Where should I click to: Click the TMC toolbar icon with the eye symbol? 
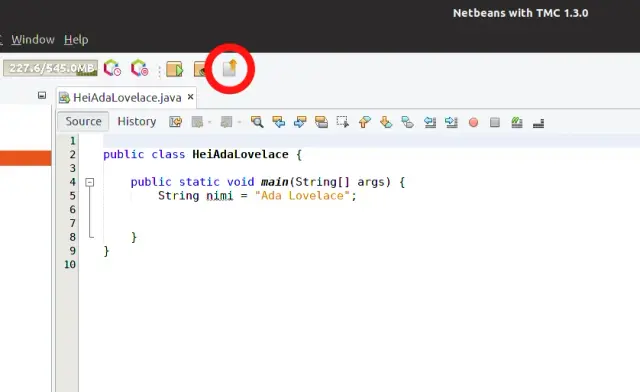pos(200,69)
